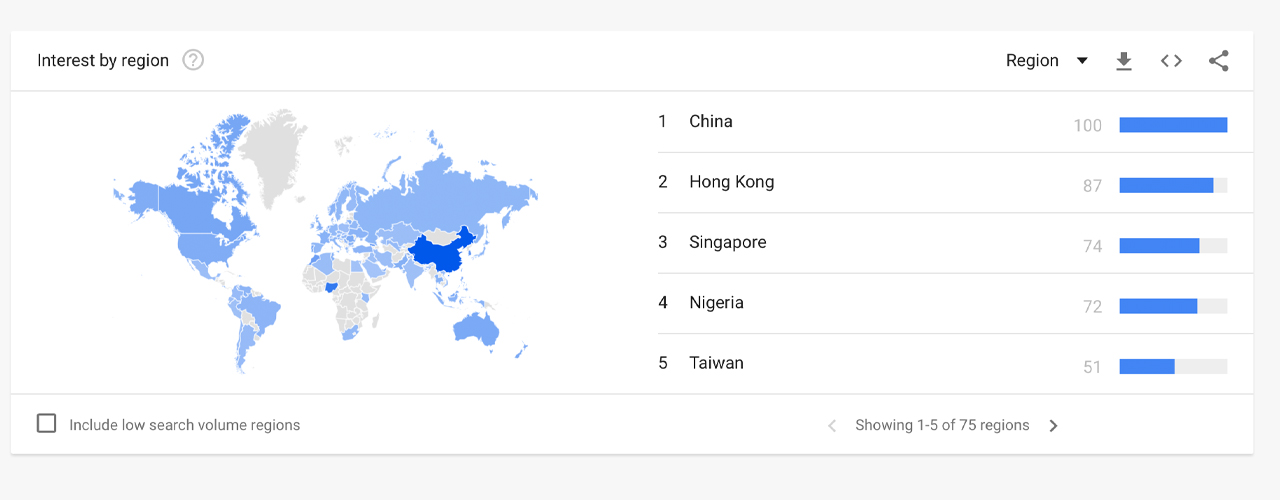Viewport: 1280px width, 500px height.
Task: Click Taiwan's interest bar at 51
Action: click(x=1147, y=367)
